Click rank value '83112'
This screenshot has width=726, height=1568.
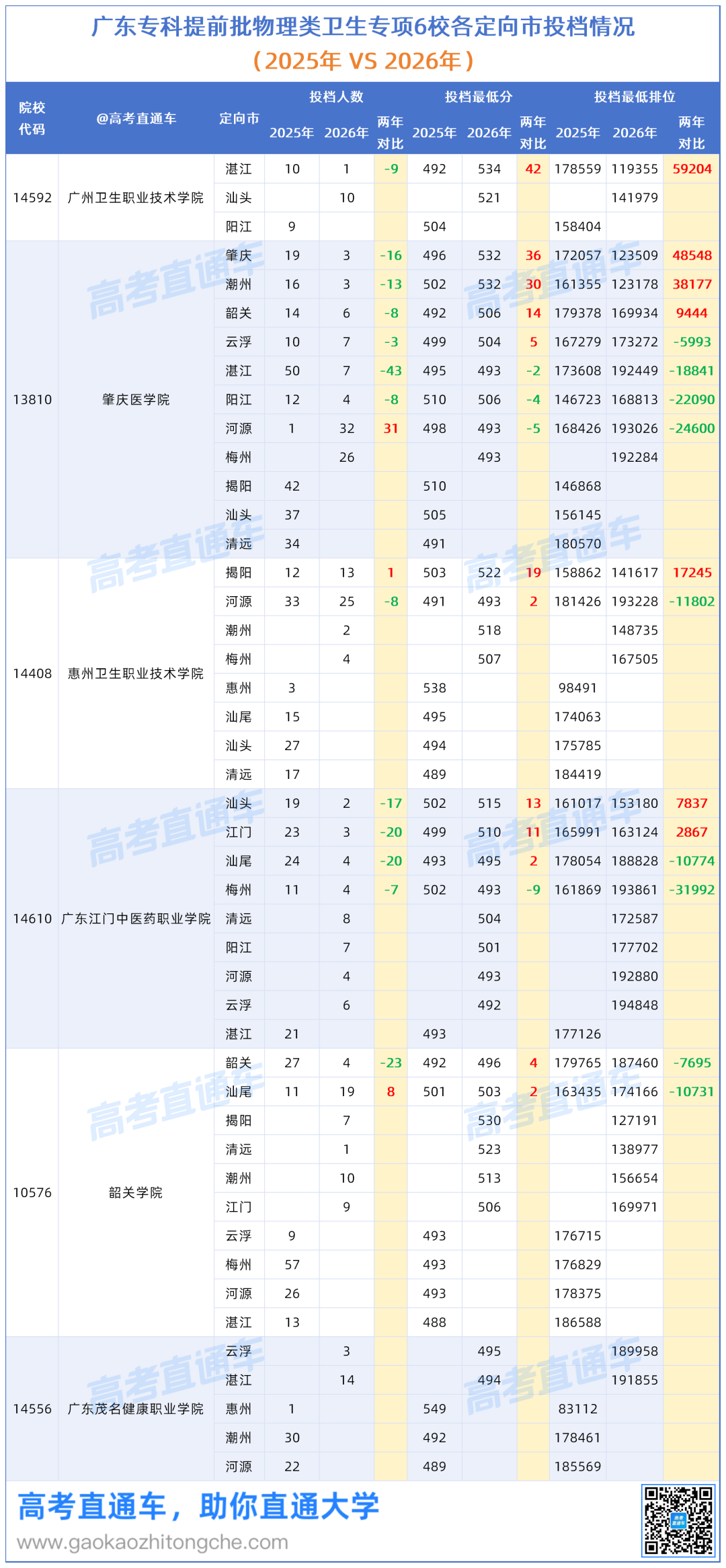pos(577,1409)
